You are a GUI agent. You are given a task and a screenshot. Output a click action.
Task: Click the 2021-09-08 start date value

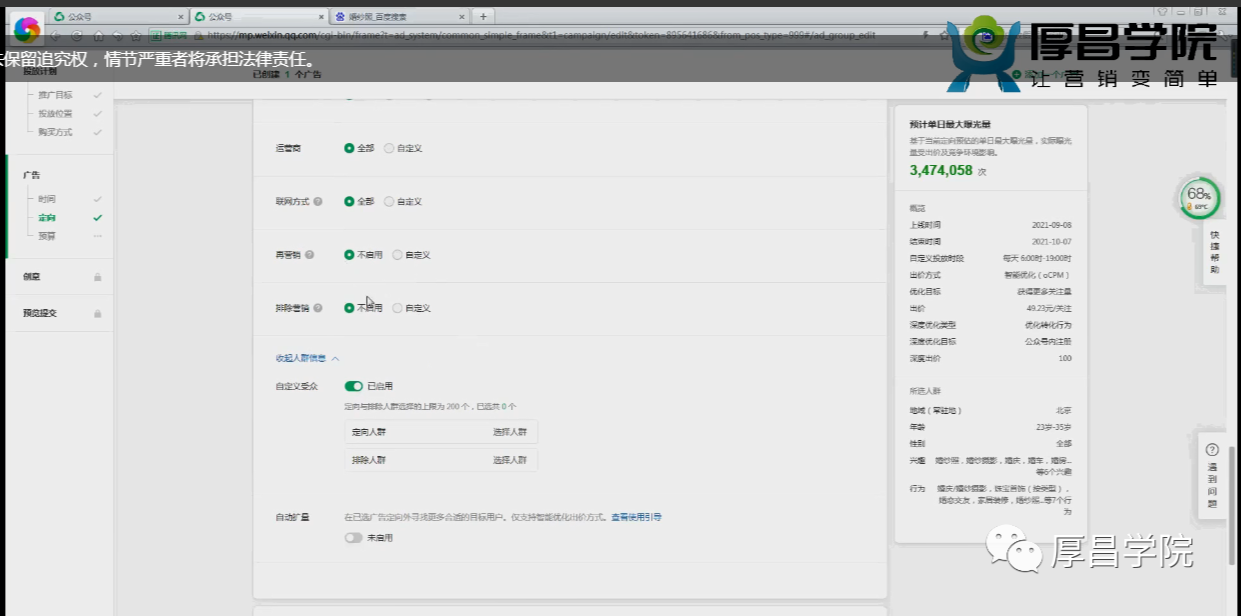pos(1051,225)
